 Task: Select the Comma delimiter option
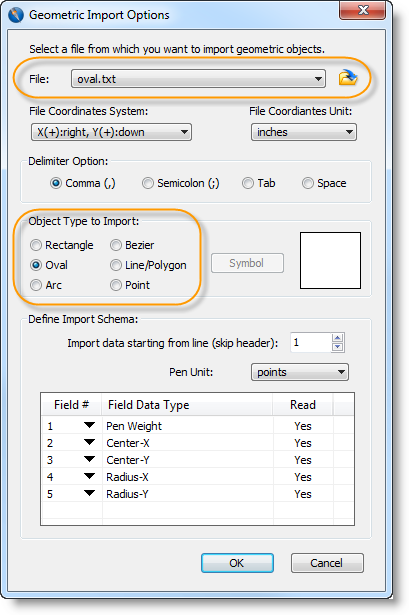[x=56, y=183]
